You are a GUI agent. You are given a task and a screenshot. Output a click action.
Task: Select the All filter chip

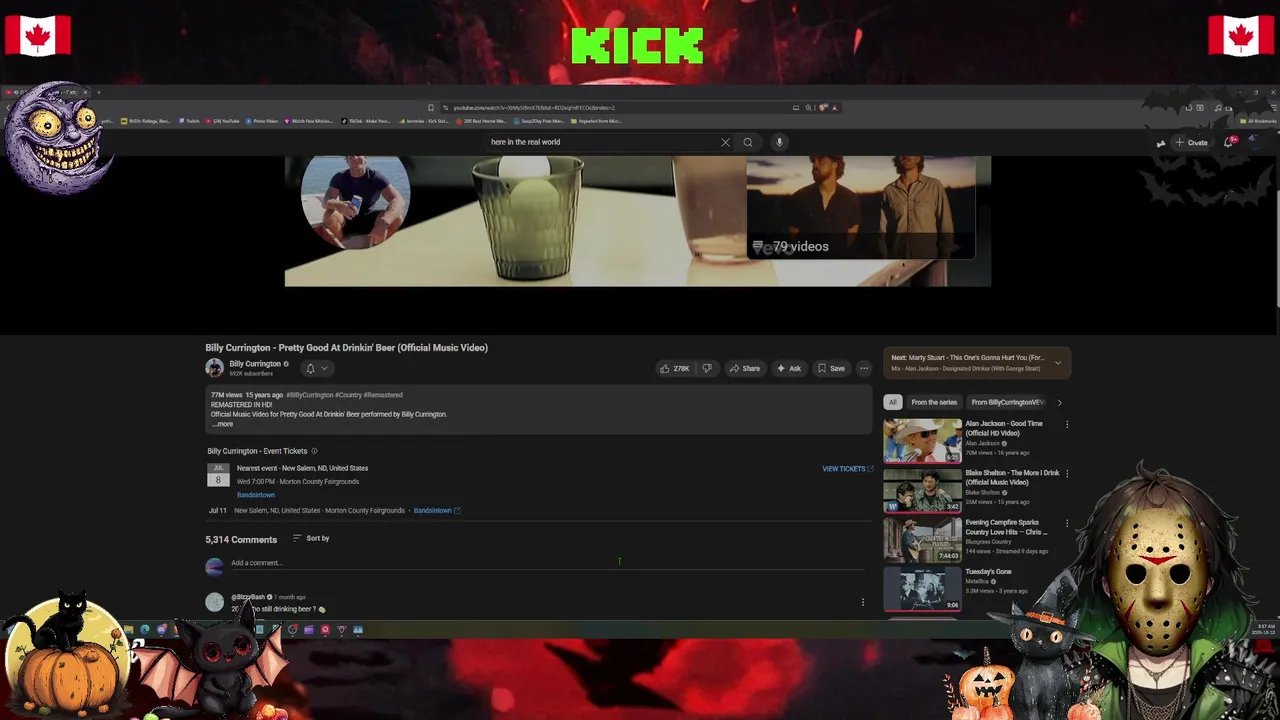893,402
